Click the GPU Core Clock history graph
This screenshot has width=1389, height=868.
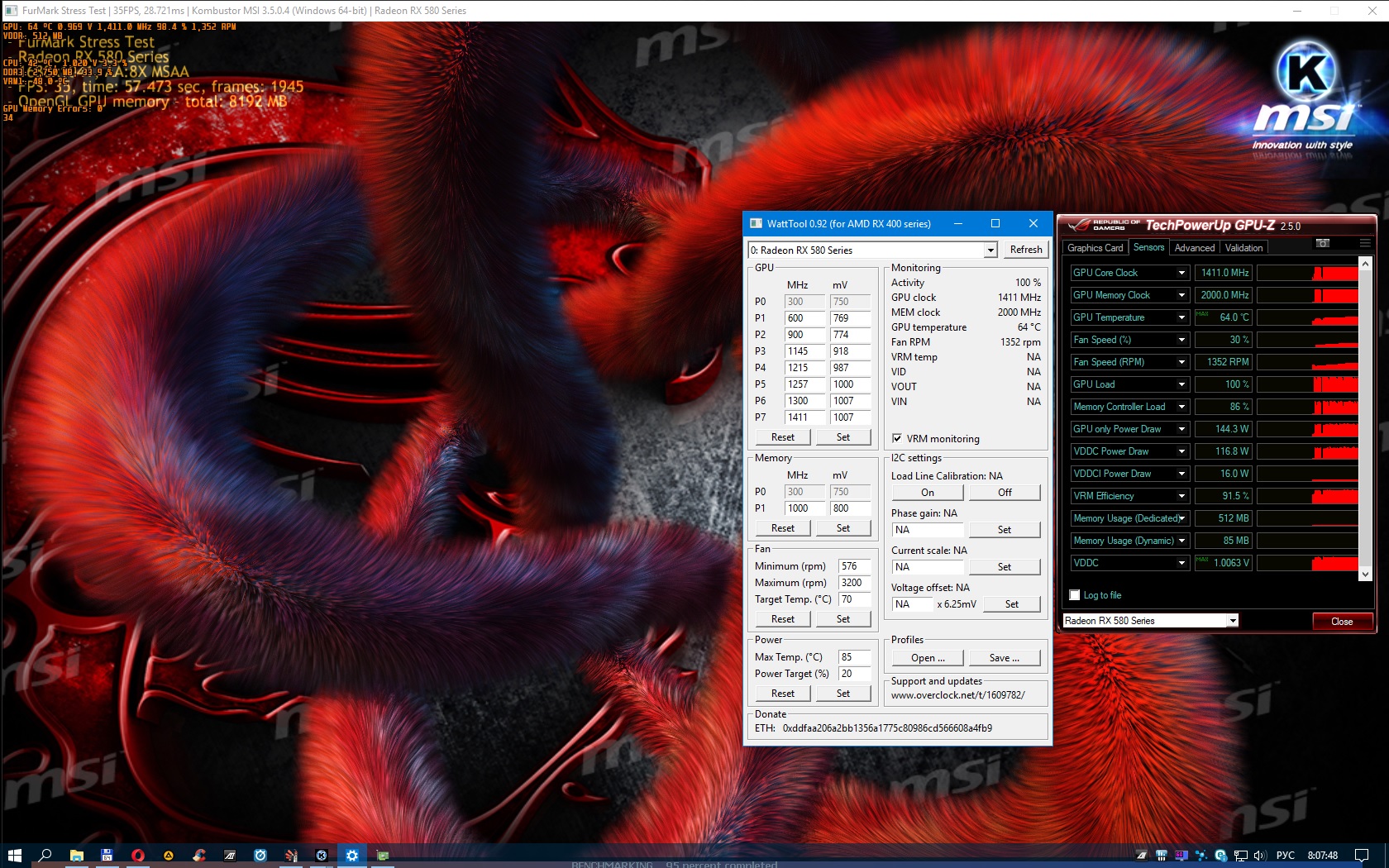click(x=1306, y=273)
